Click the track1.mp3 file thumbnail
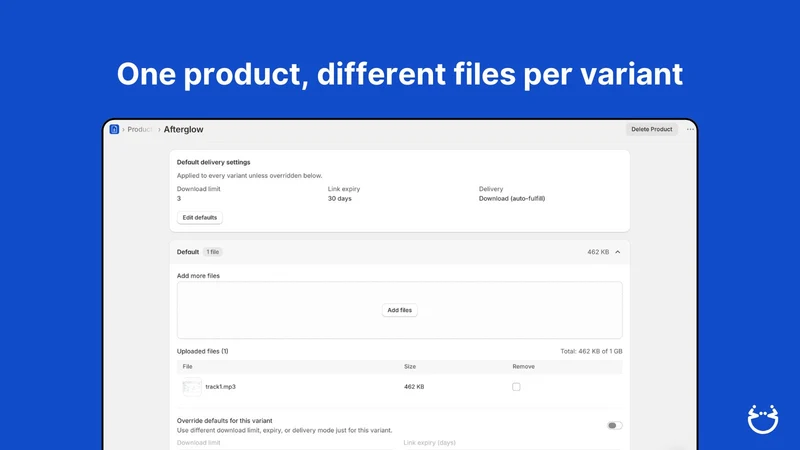Image resolution: width=800 pixels, height=450 pixels. [192, 387]
